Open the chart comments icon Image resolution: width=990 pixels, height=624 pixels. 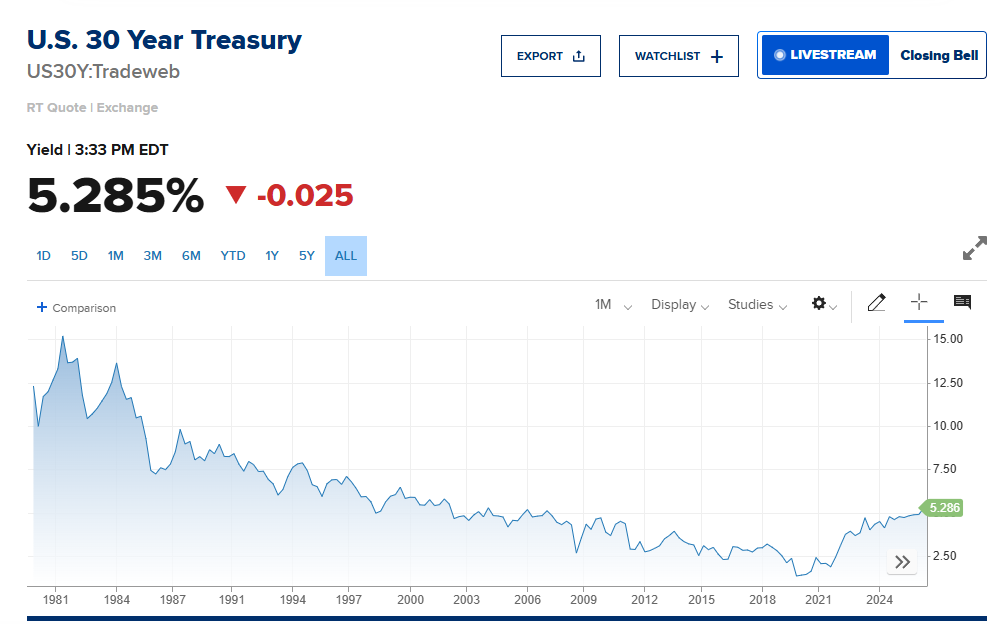pyautogui.click(x=962, y=302)
